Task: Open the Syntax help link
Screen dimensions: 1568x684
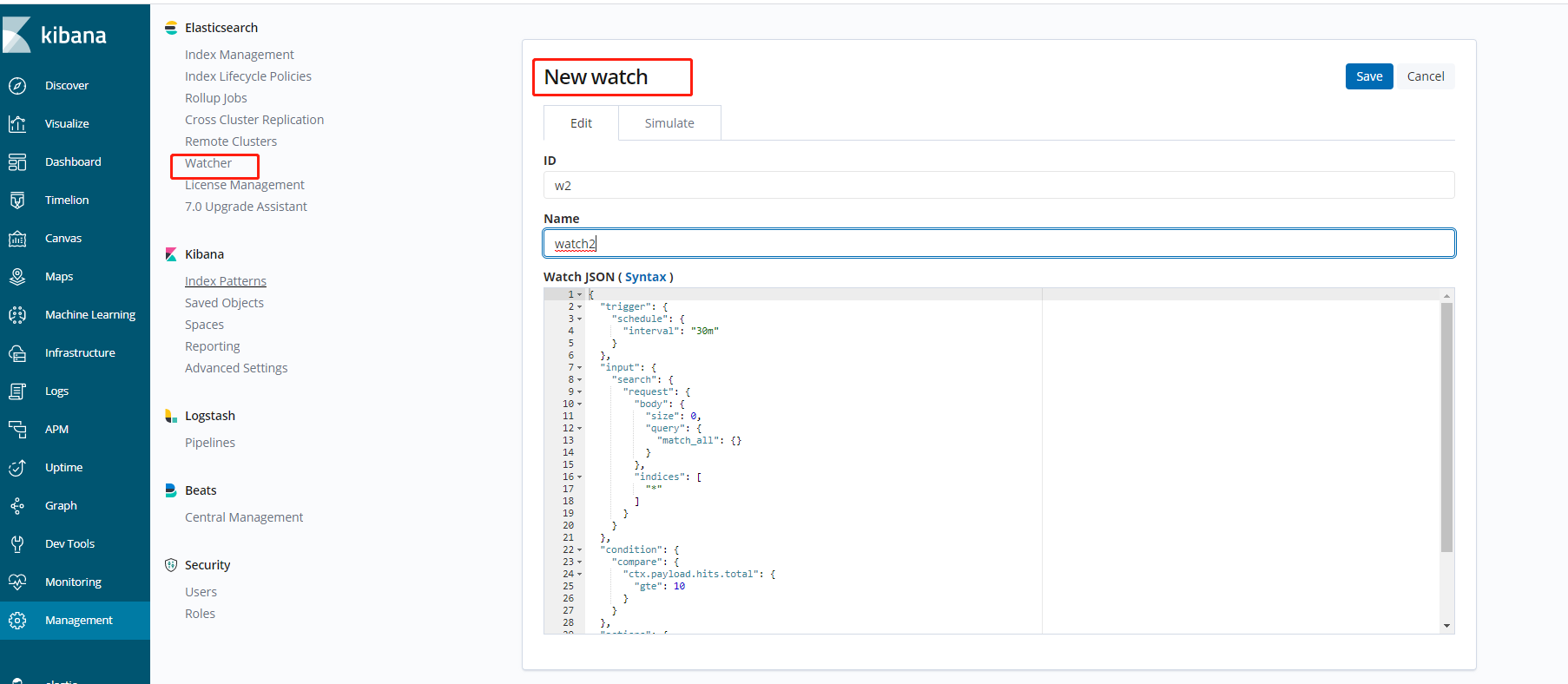Action: [646, 277]
